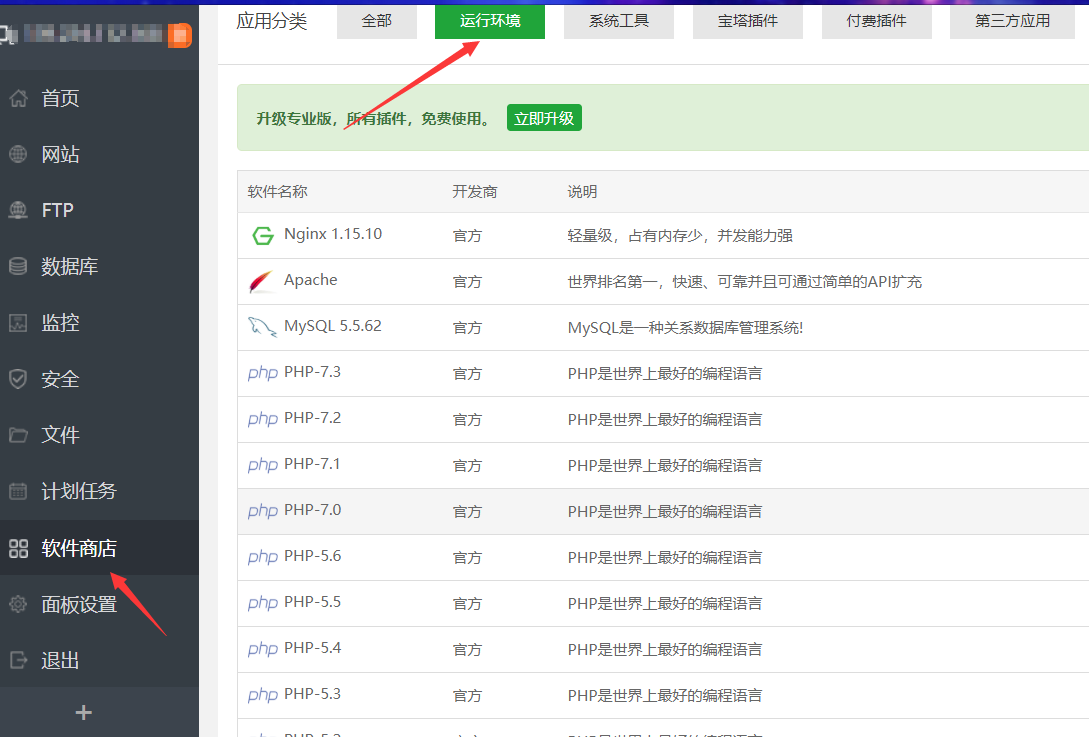The height and width of the screenshot is (737, 1089).
Task: Click the 说明 column header
Action: (x=582, y=192)
